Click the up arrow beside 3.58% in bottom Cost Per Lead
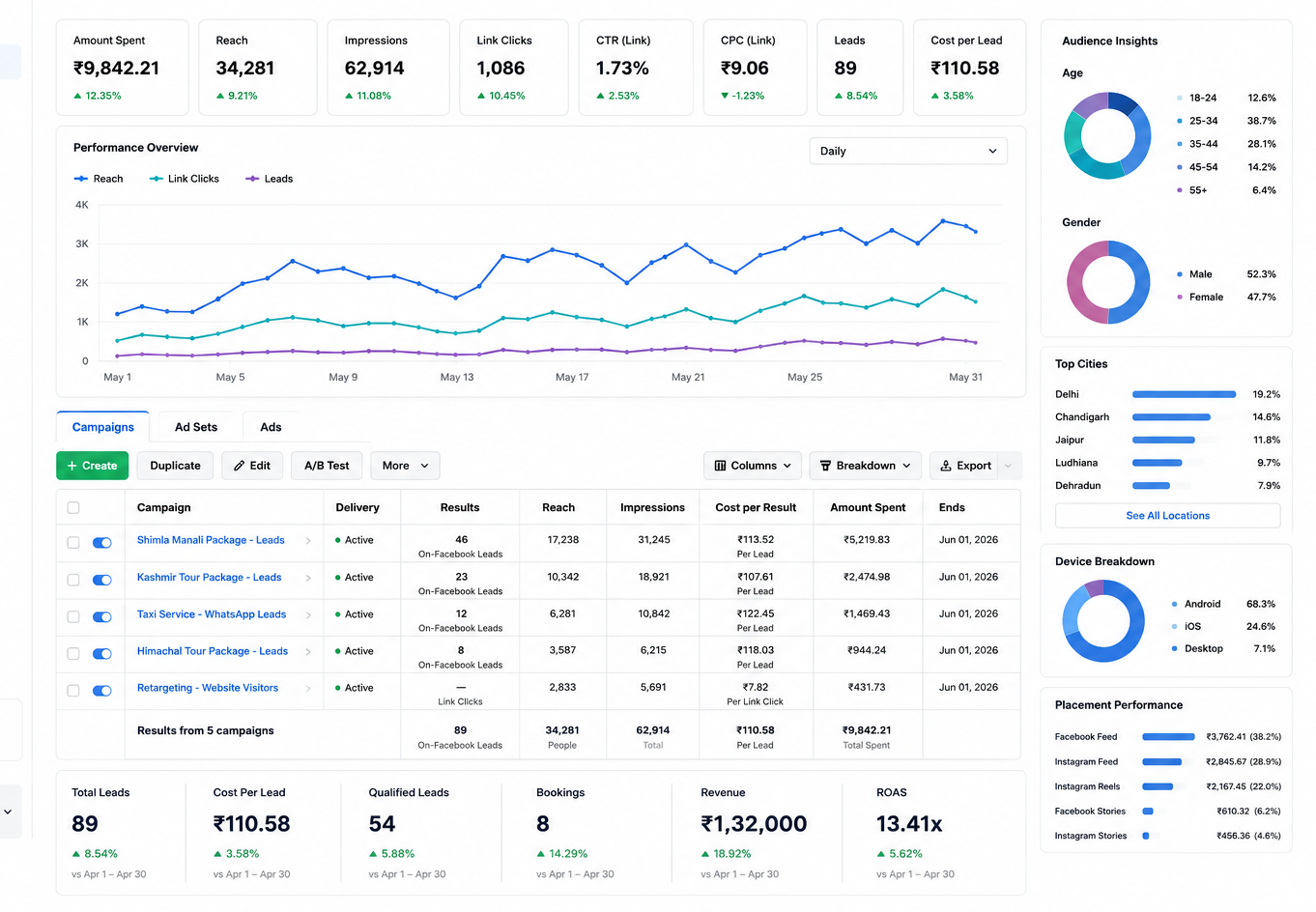This screenshot has height=912, width=1316. pyautogui.click(x=217, y=854)
